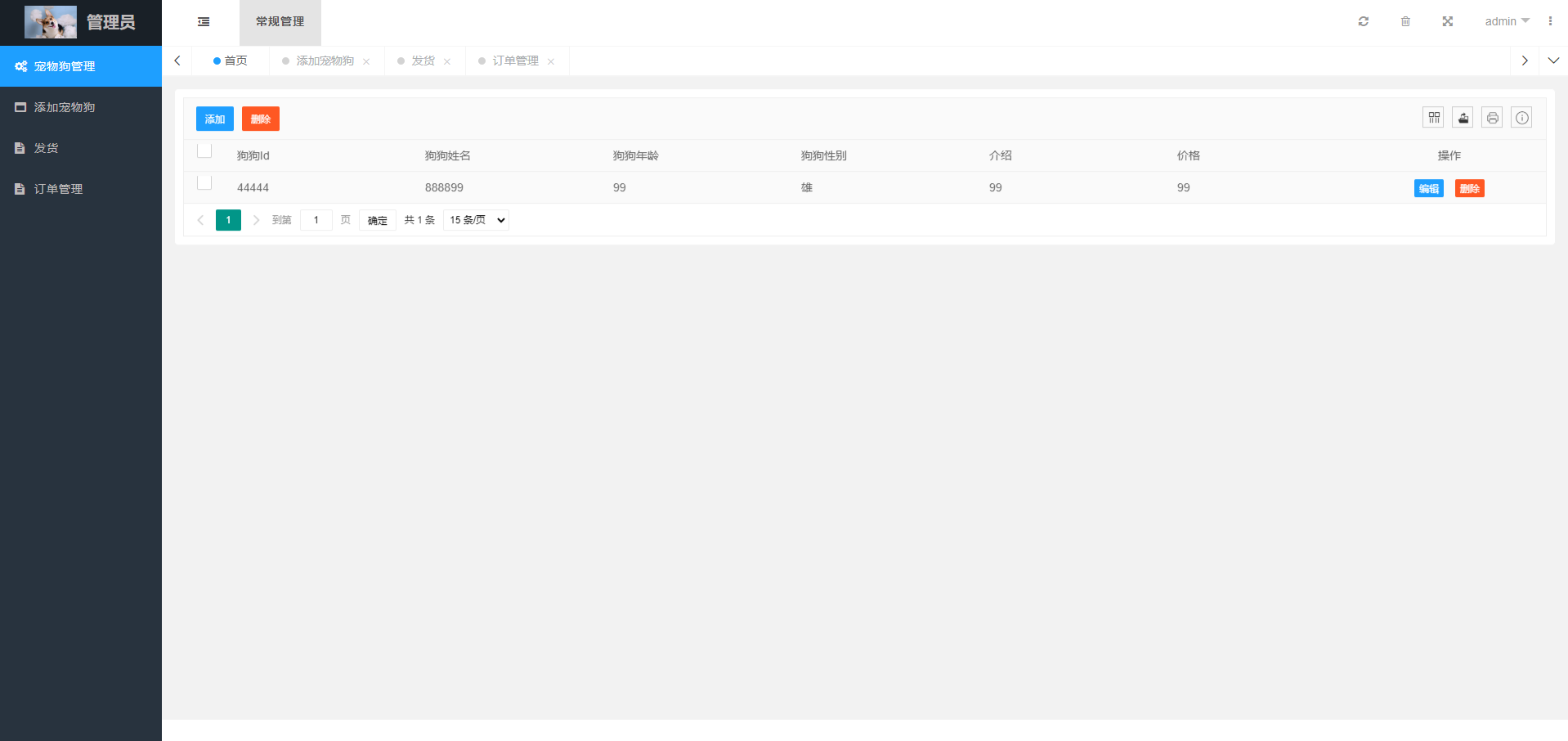
Task: Click the red 删除 toolbar button
Action: coord(261,119)
